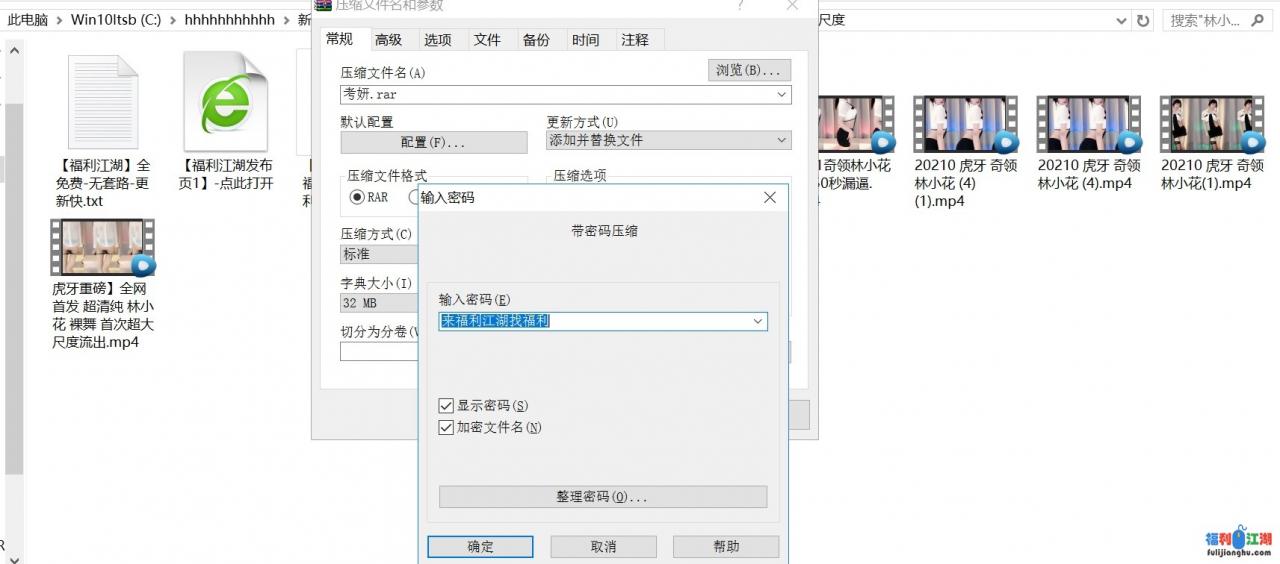Select the 林小花(1).mp4 video file
The image size is (1280, 564).
[1212, 125]
